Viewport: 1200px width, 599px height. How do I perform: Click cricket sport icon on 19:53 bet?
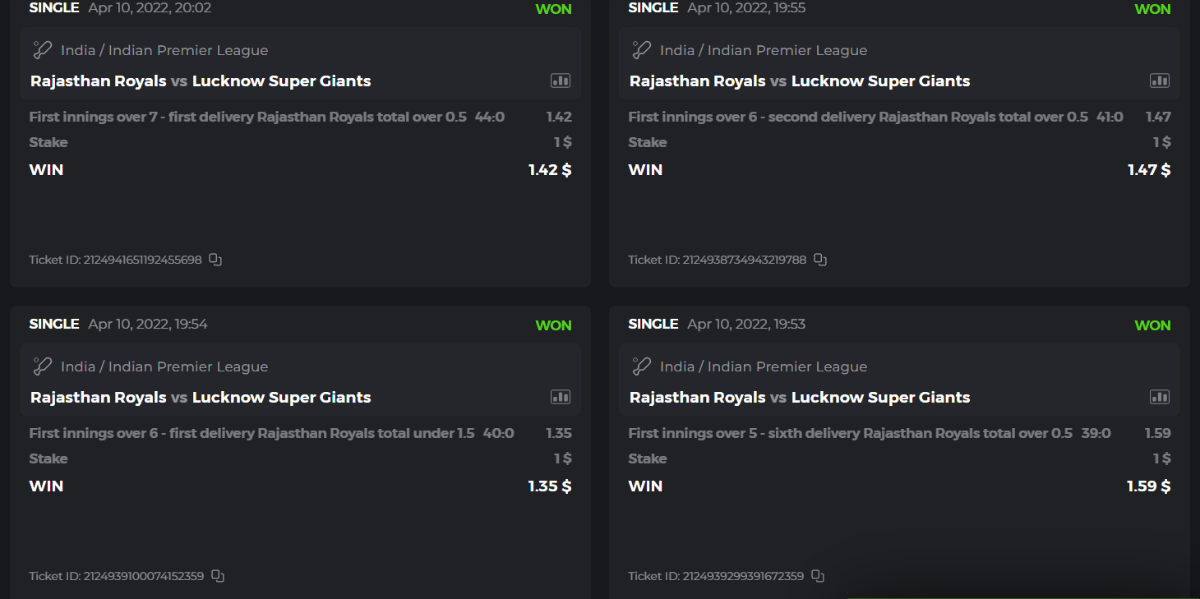[641, 366]
